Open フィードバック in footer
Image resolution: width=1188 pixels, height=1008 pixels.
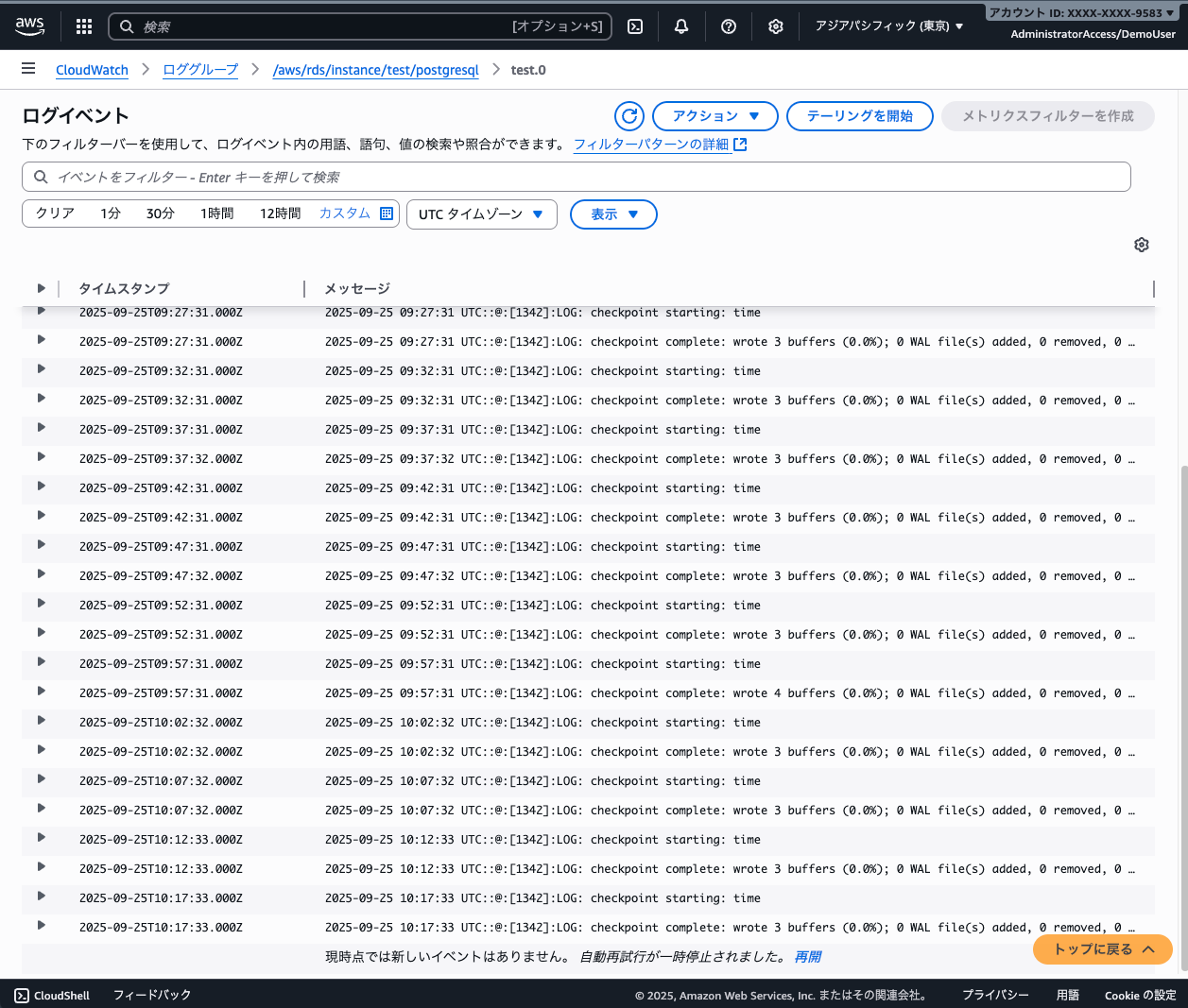coord(152,995)
